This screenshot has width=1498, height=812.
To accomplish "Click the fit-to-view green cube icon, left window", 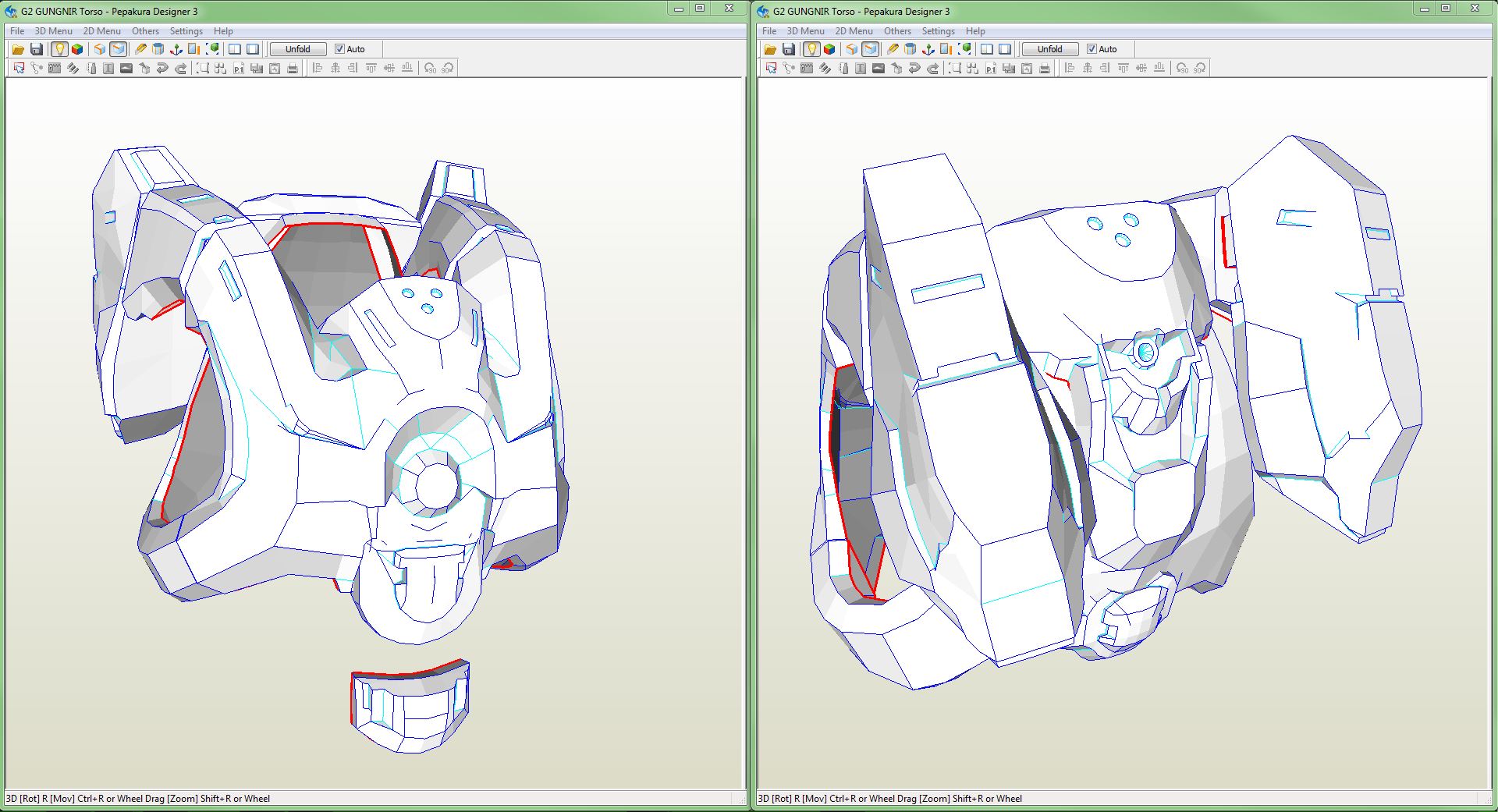I will pos(211,49).
